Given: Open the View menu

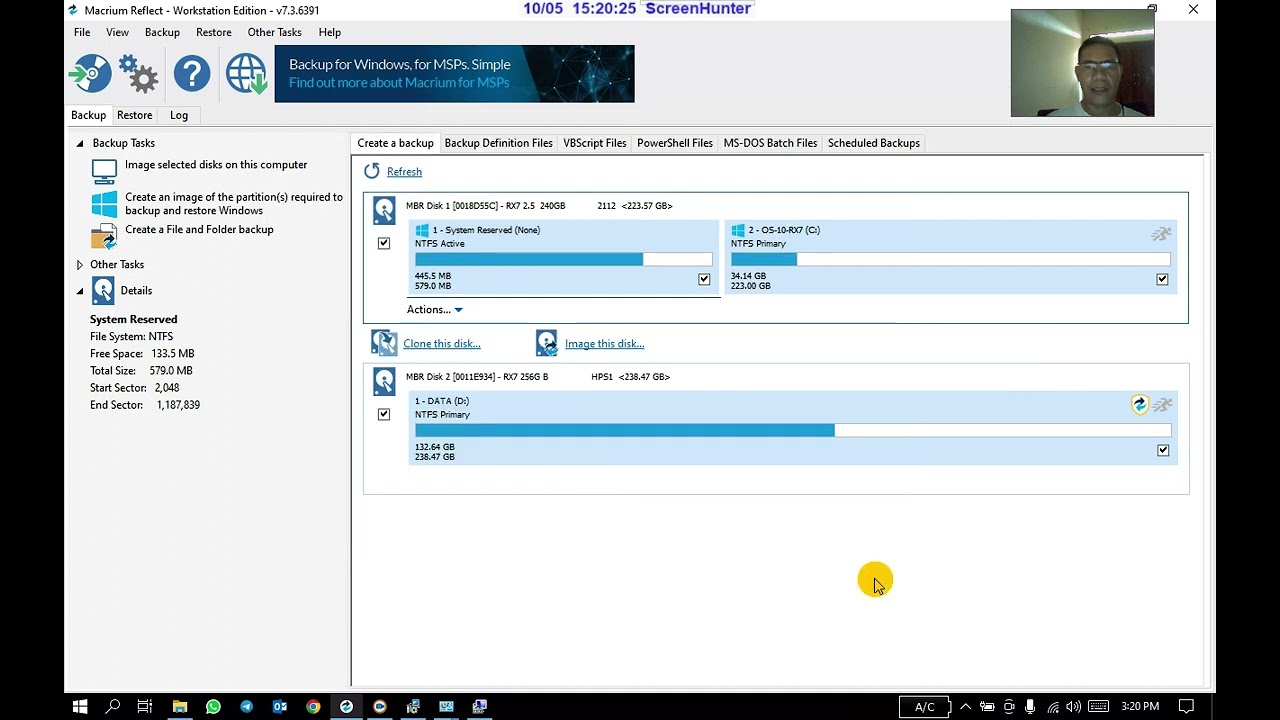Looking at the screenshot, I should (x=117, y=32).
